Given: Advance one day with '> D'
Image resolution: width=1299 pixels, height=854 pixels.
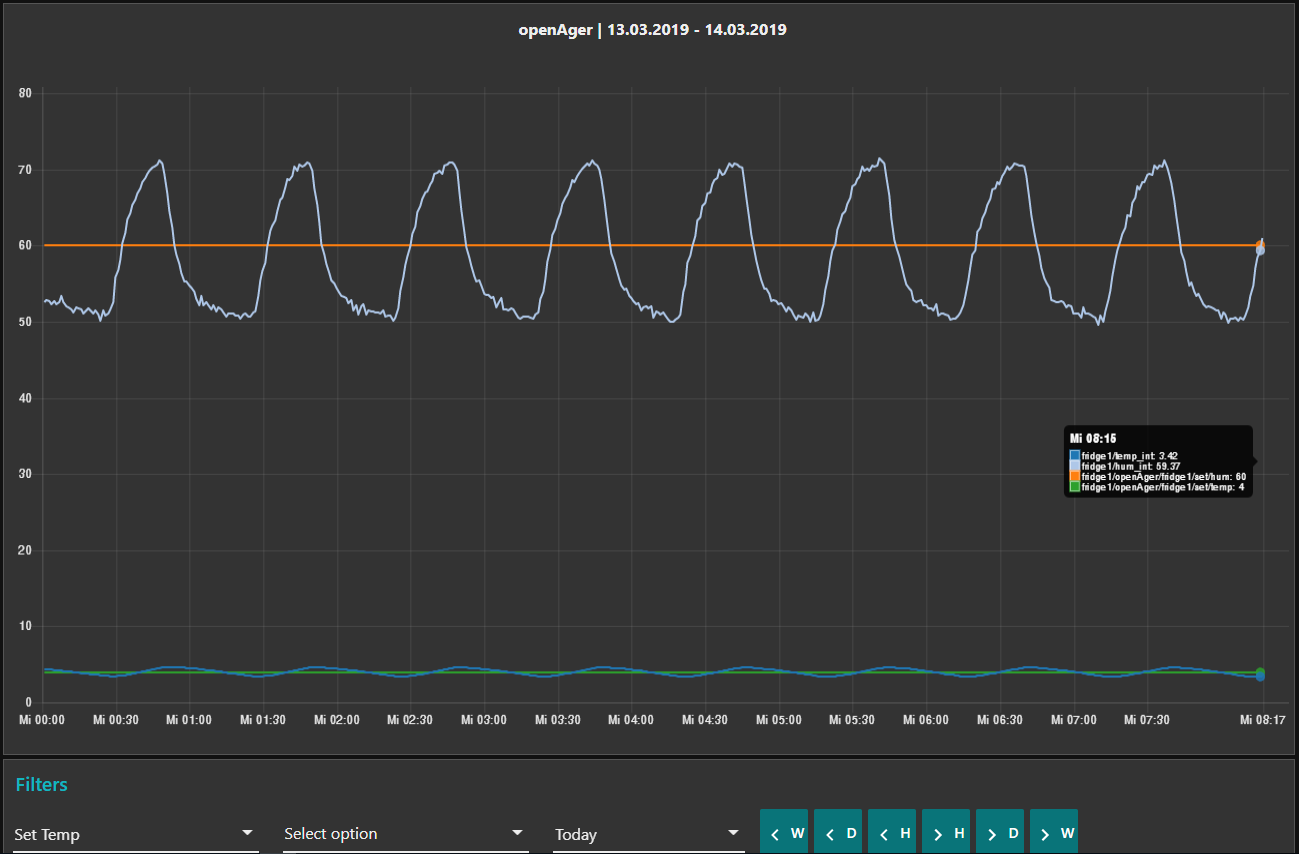Looking at the screenshot, I should pyautogui.click(x=1000, y=832).
